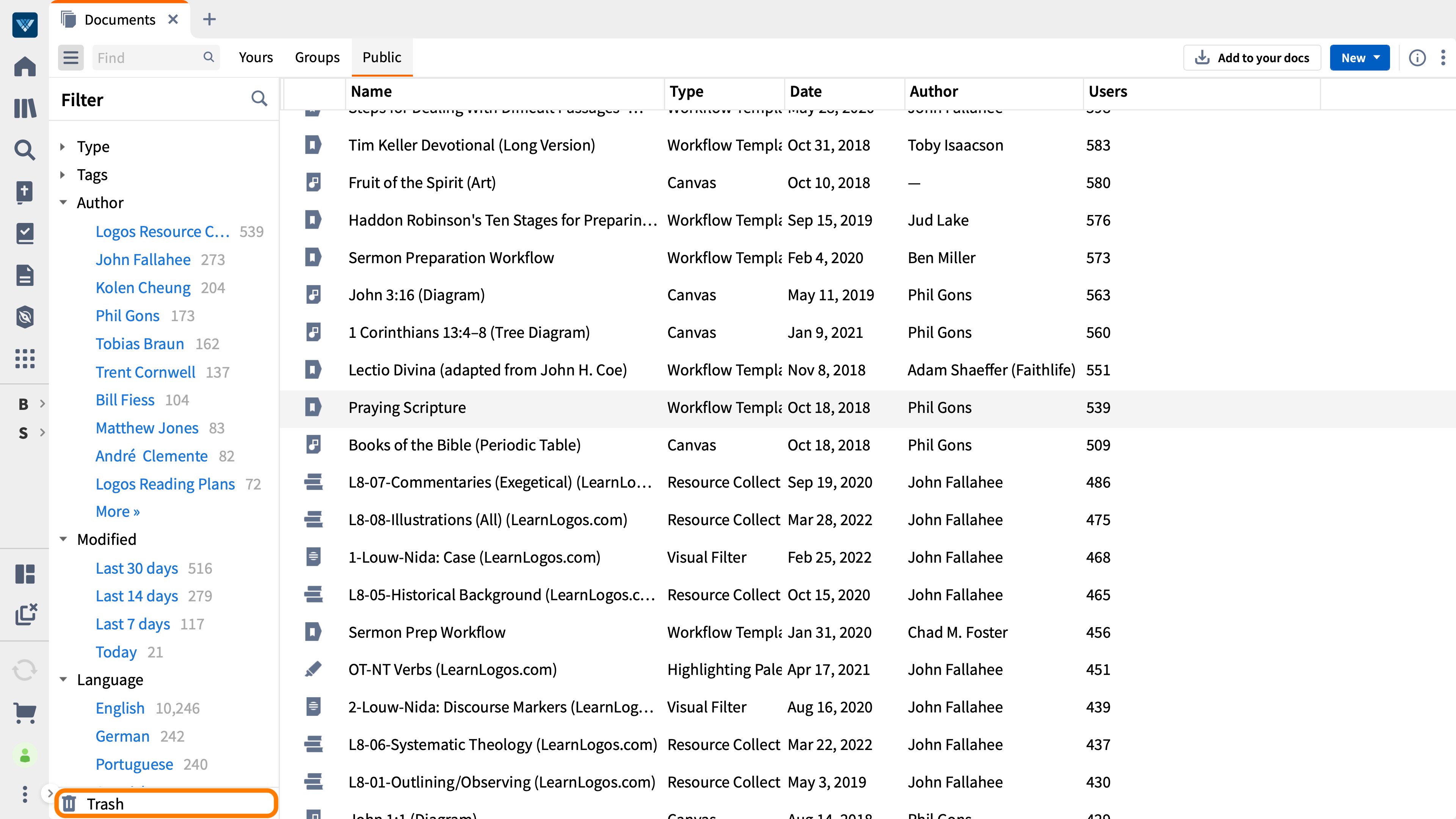This screenshot has width=1456, height=819.
Task: Expand the Tags filter section
Action: point(92,175)
